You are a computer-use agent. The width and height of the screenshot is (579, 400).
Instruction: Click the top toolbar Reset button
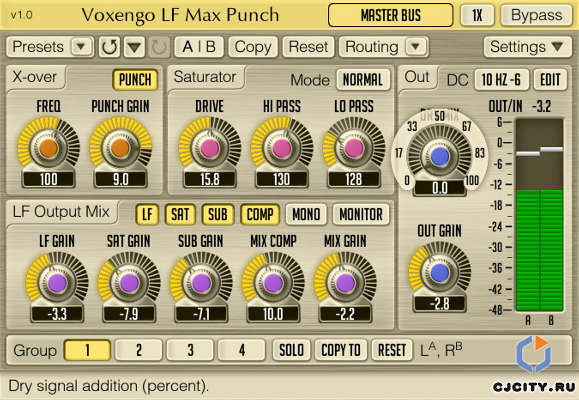[308, 47]
